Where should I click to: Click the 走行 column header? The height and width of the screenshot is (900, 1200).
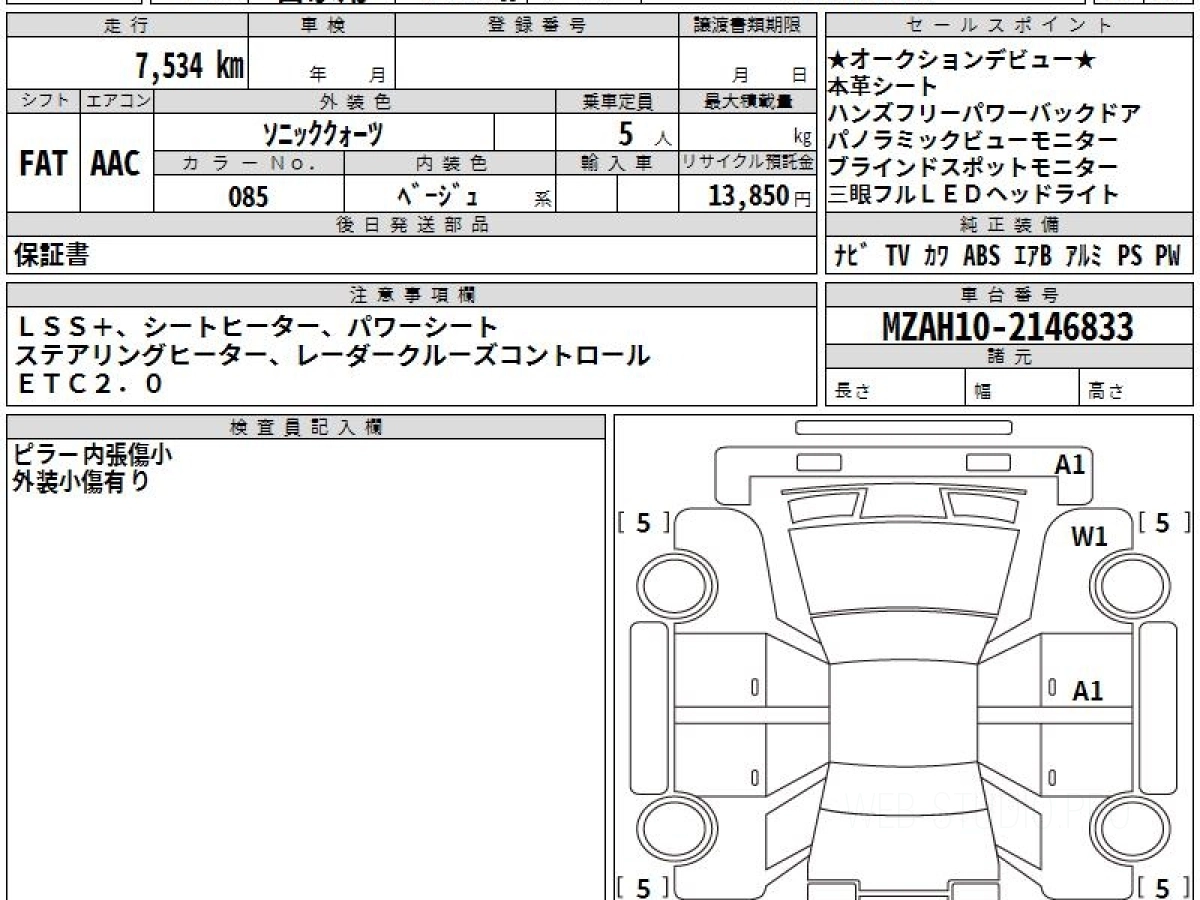(x=126, y=26)
